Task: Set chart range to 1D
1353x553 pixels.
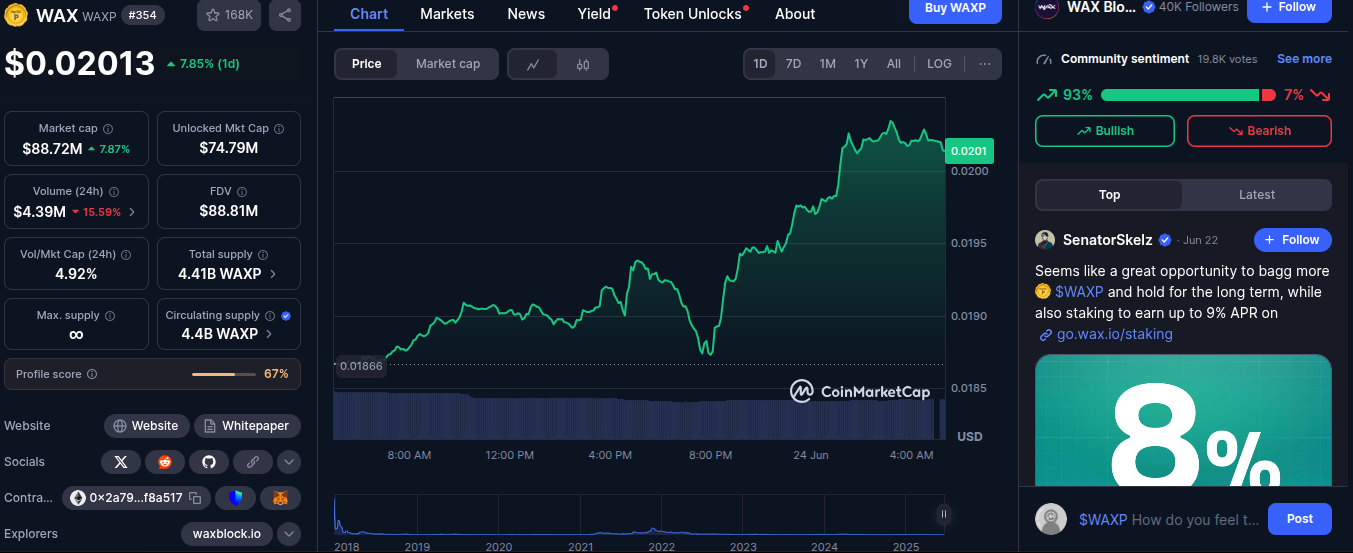Action: tap(760, 64)
